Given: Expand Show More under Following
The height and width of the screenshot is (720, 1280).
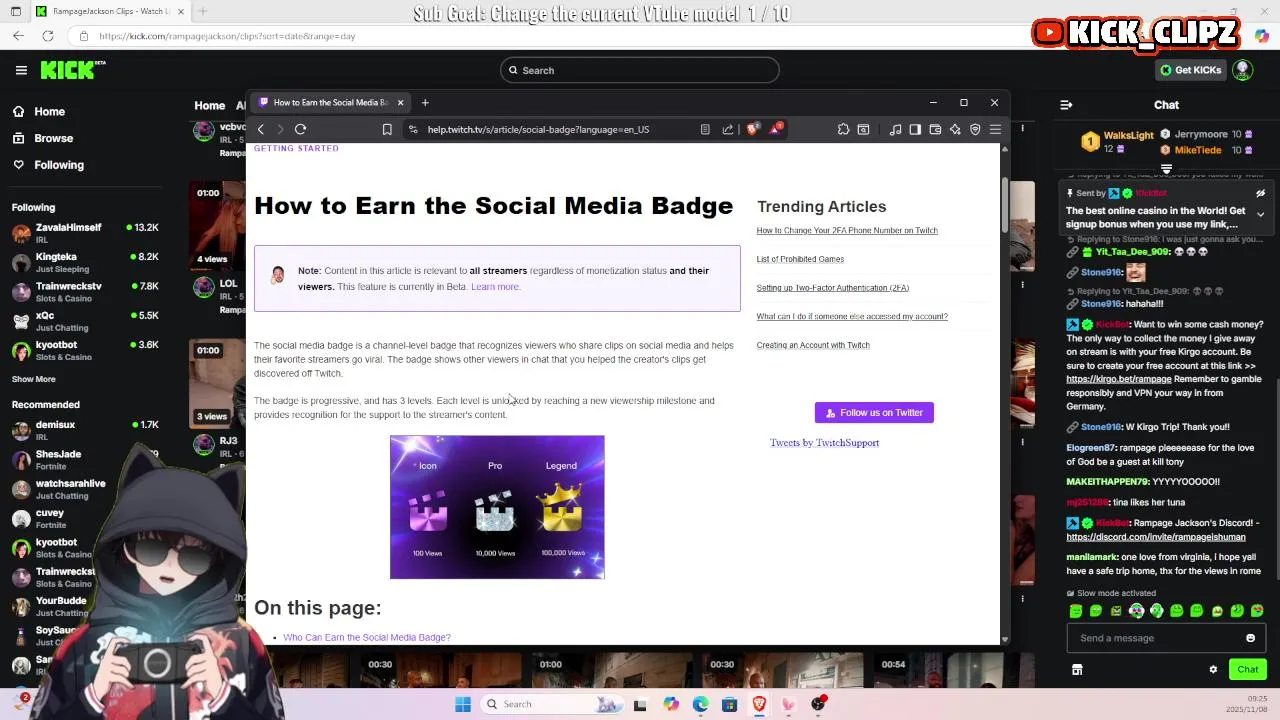Looking at the screenshot, I should pos(34,379).
